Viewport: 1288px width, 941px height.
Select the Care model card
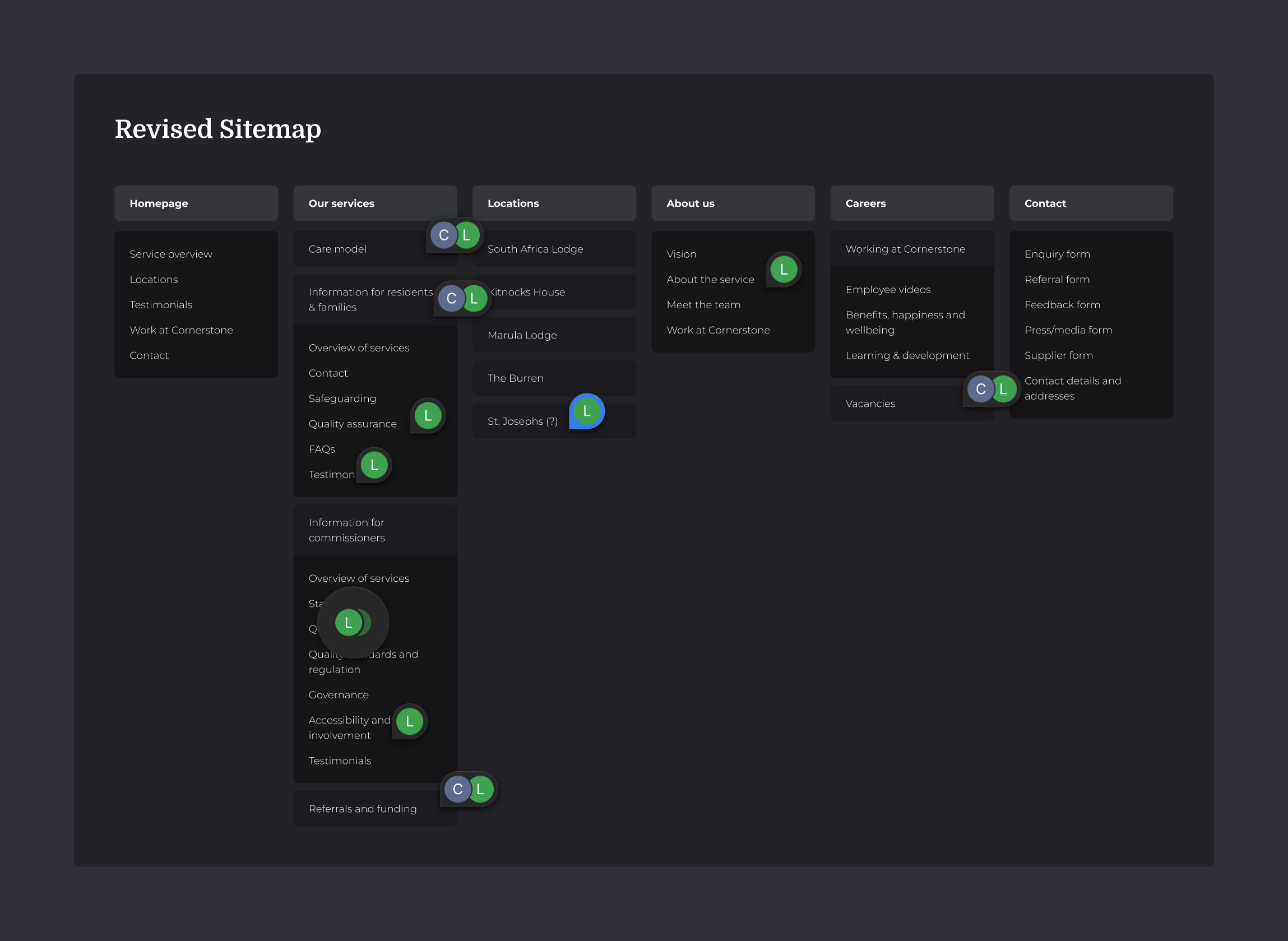pos(375,249)
